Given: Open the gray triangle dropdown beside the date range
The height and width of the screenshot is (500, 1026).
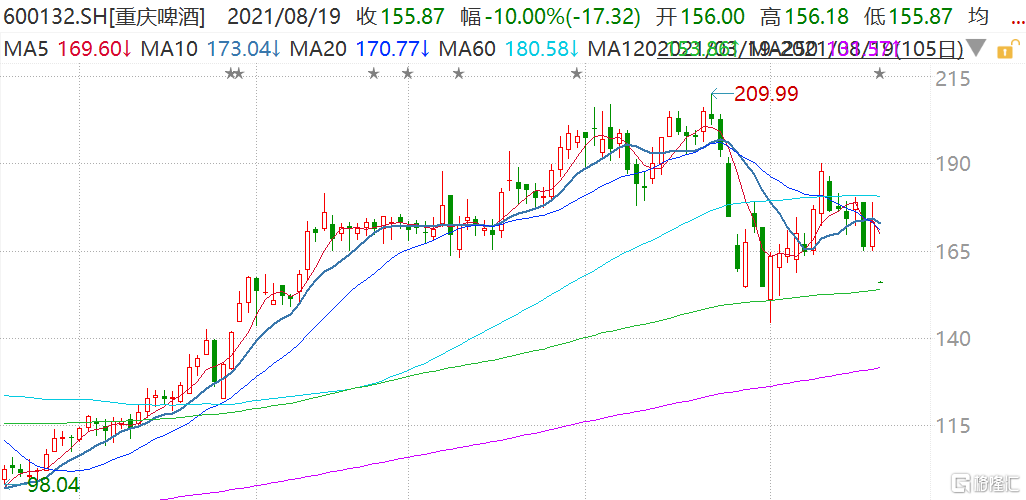Looking at the screenshot, I should tap(978, 48).
